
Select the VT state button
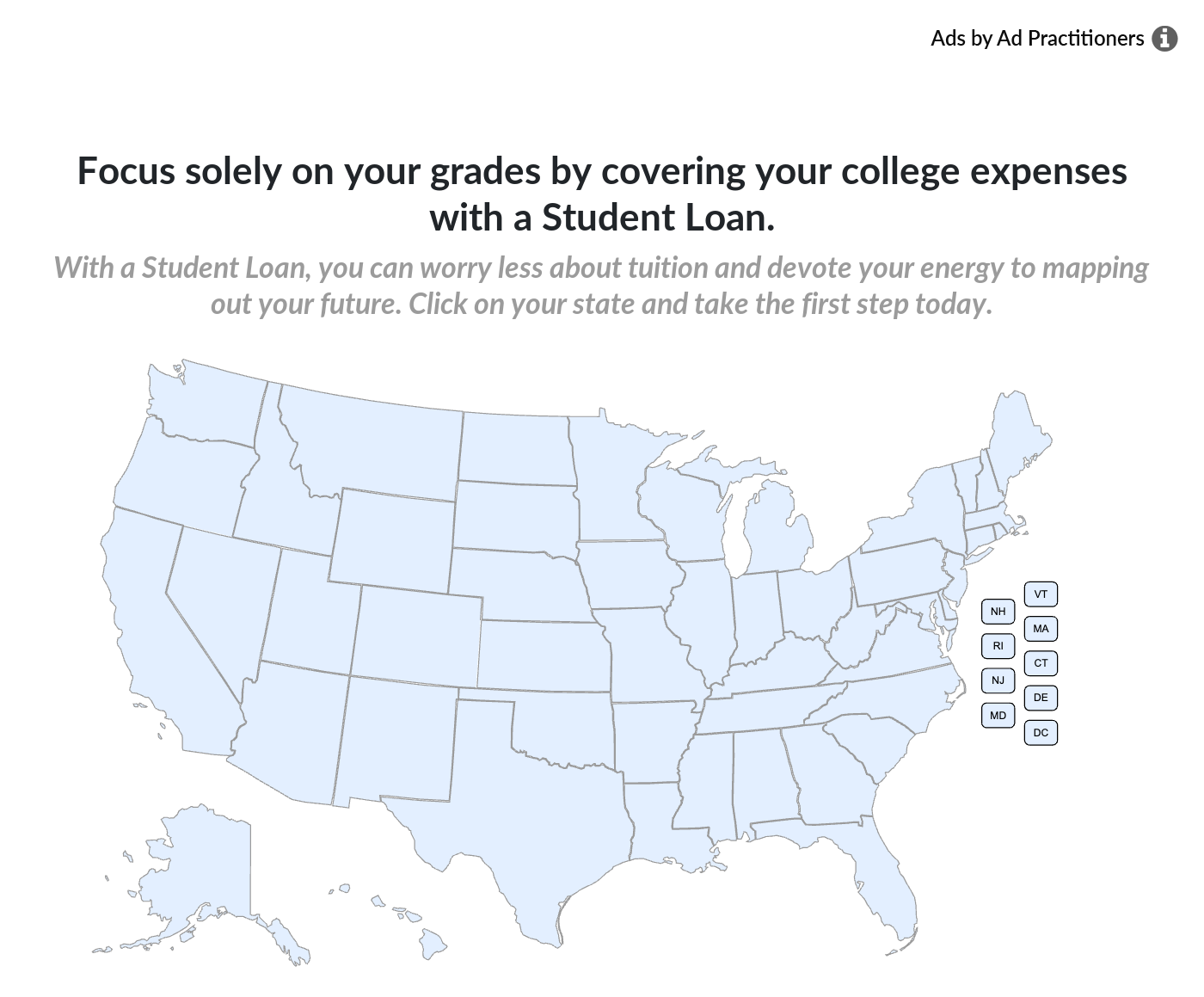1041,594
